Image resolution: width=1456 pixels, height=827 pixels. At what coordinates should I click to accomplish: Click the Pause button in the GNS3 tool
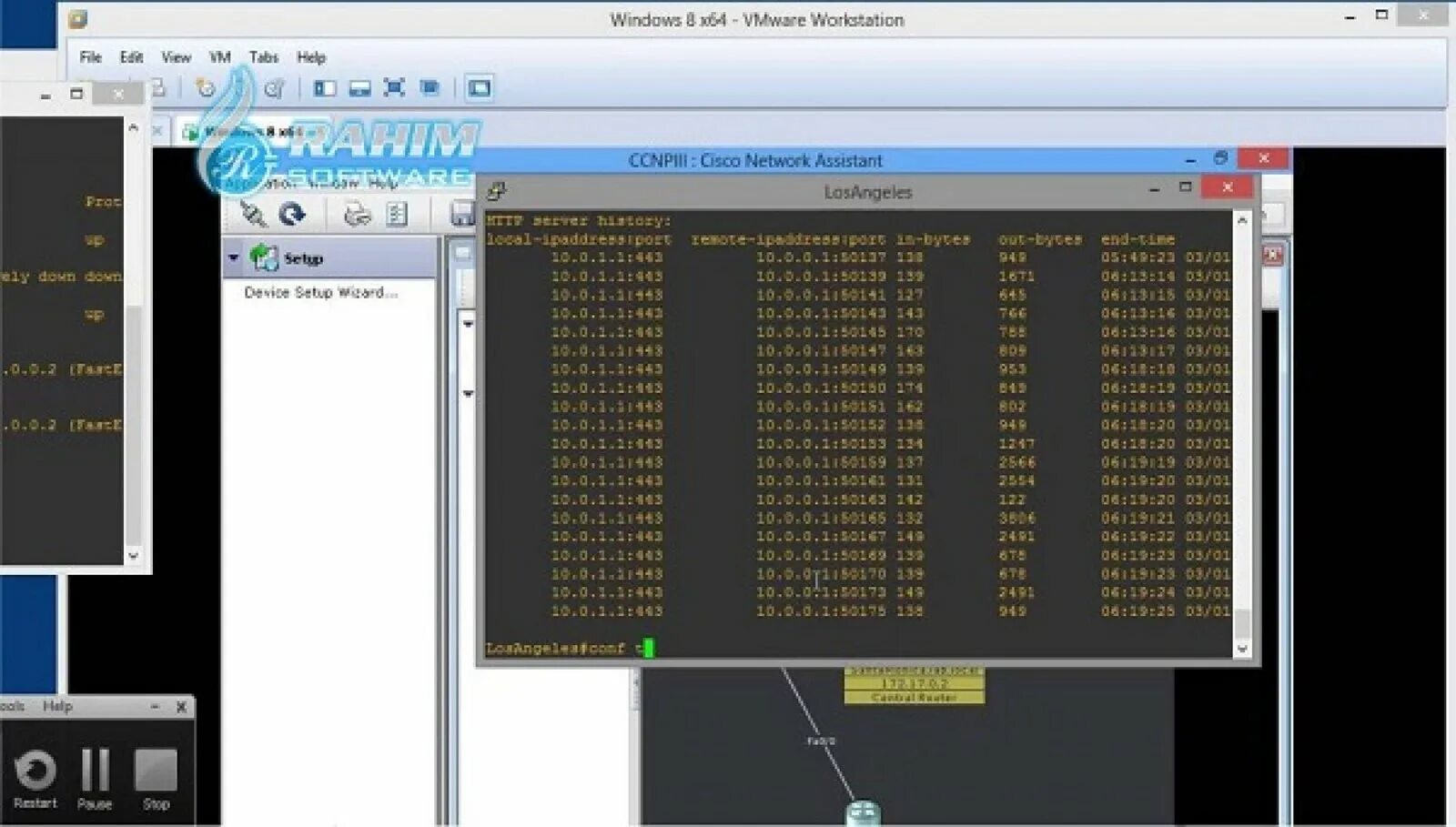95,780
